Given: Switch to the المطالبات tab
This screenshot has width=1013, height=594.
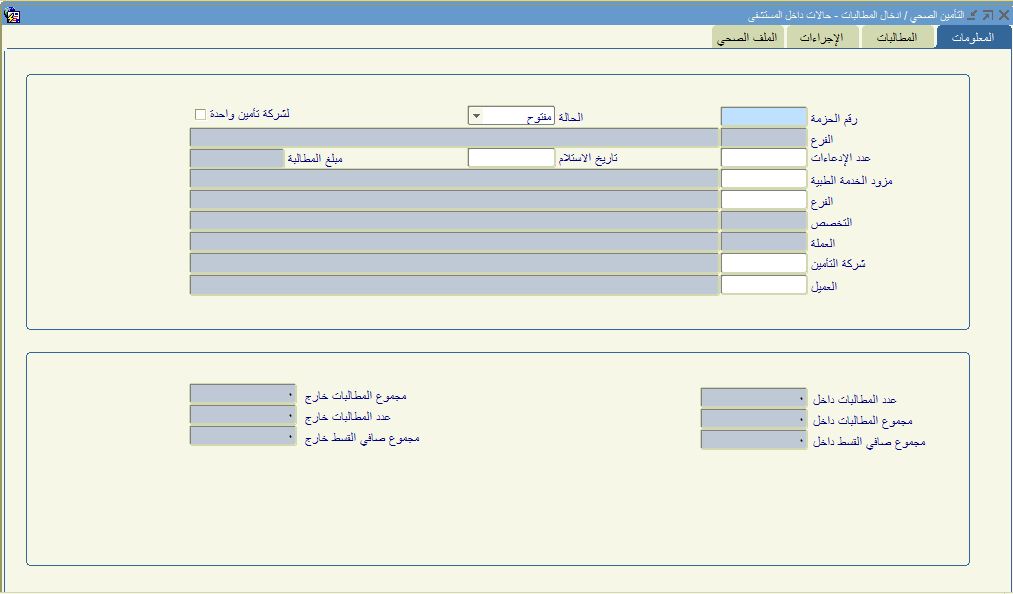Looking at the screenshot, I should pyautogui.click(x=896, y=38).
